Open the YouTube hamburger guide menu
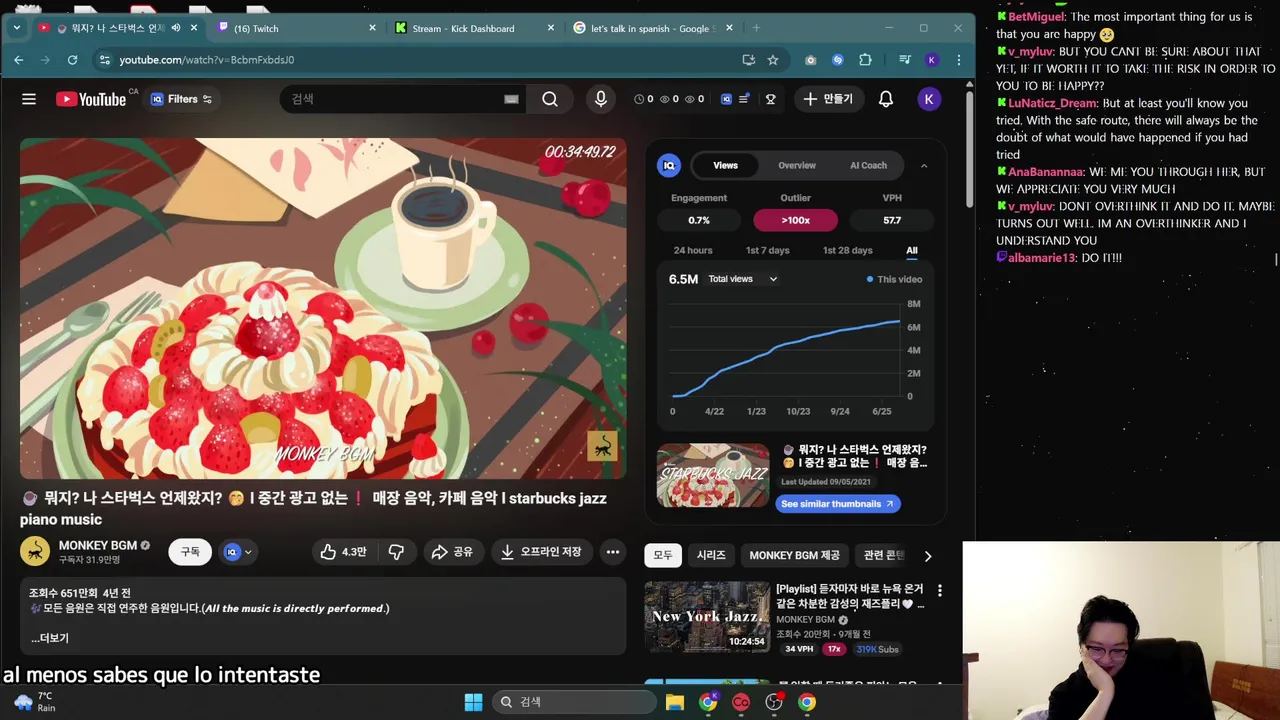Screen dimensions: 1280x720 pyautogui.click(x=29, y=99)
